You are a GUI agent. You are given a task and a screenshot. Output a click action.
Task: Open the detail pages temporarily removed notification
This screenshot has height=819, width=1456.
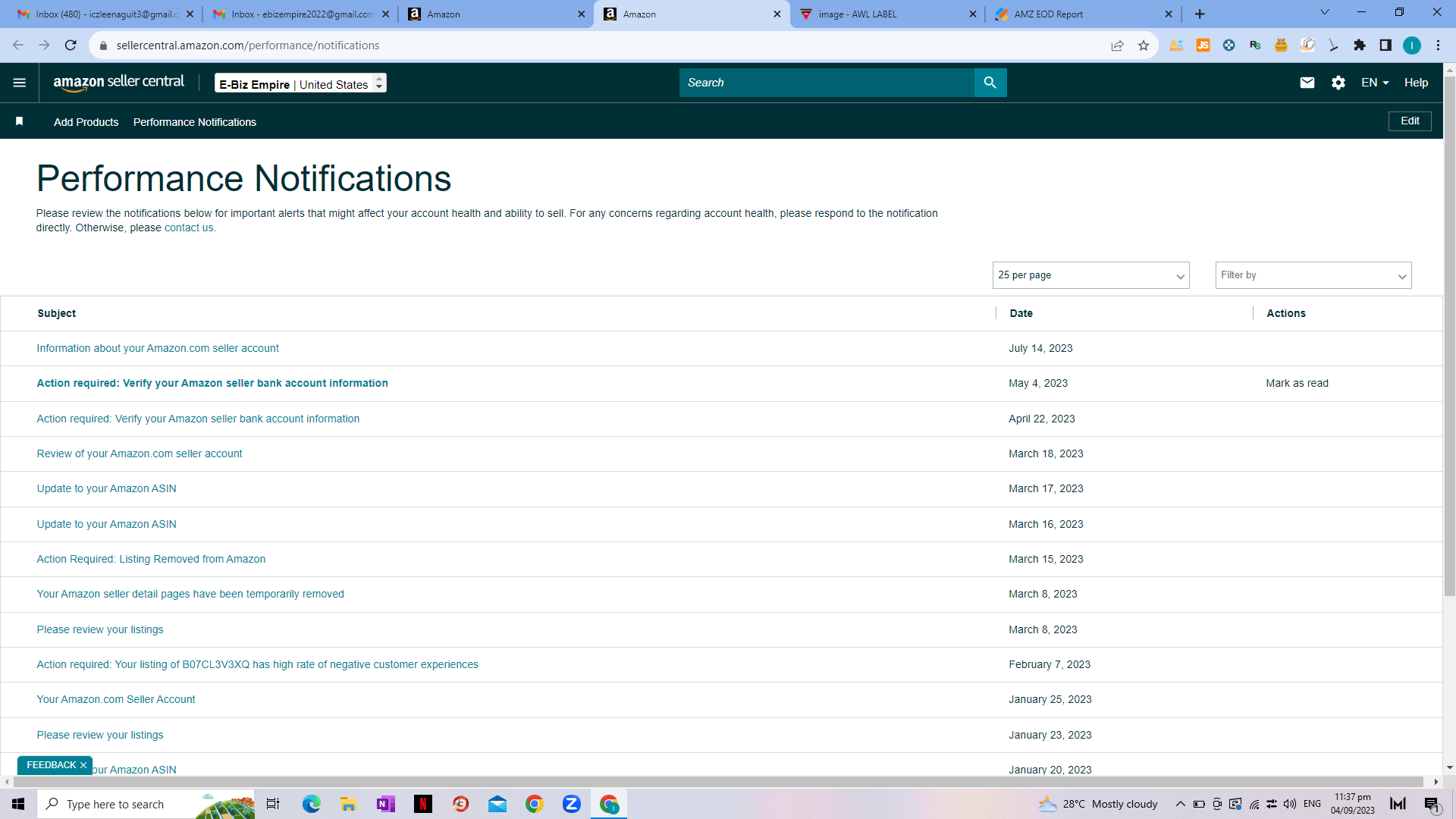coord(190,595)
